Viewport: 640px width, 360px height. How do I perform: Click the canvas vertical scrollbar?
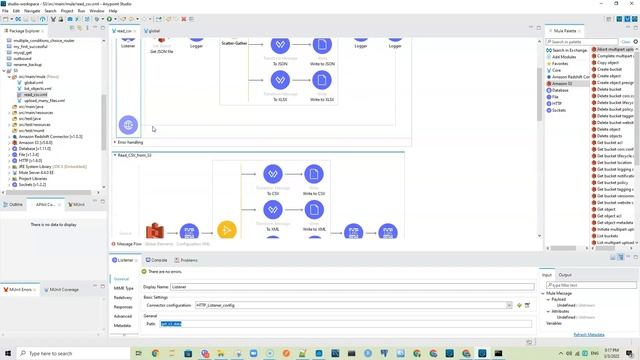[540, 93]
